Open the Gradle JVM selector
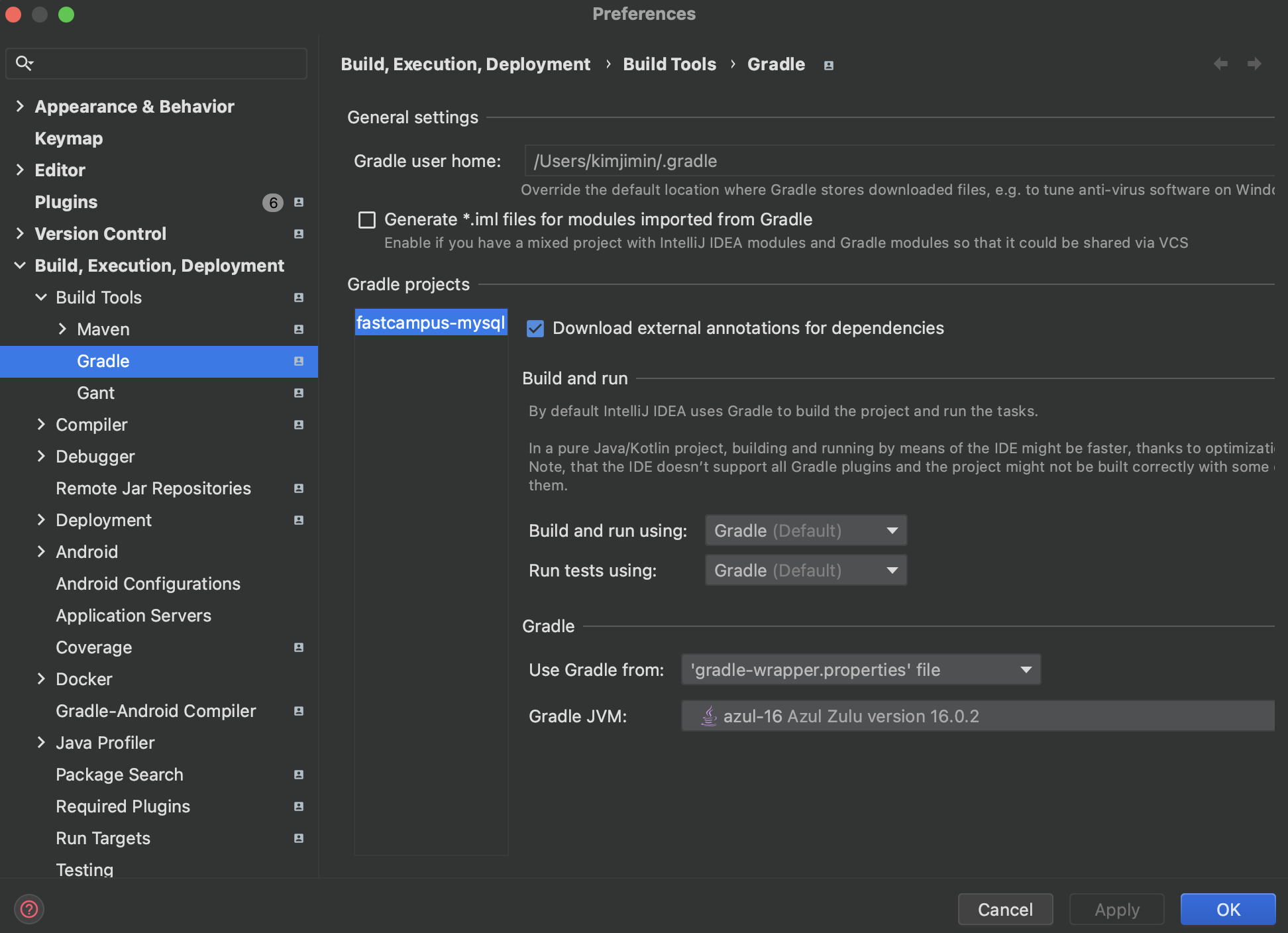The height and width of the screenshot is (933, 1288). pyautogui.click(x=978, y=716)
